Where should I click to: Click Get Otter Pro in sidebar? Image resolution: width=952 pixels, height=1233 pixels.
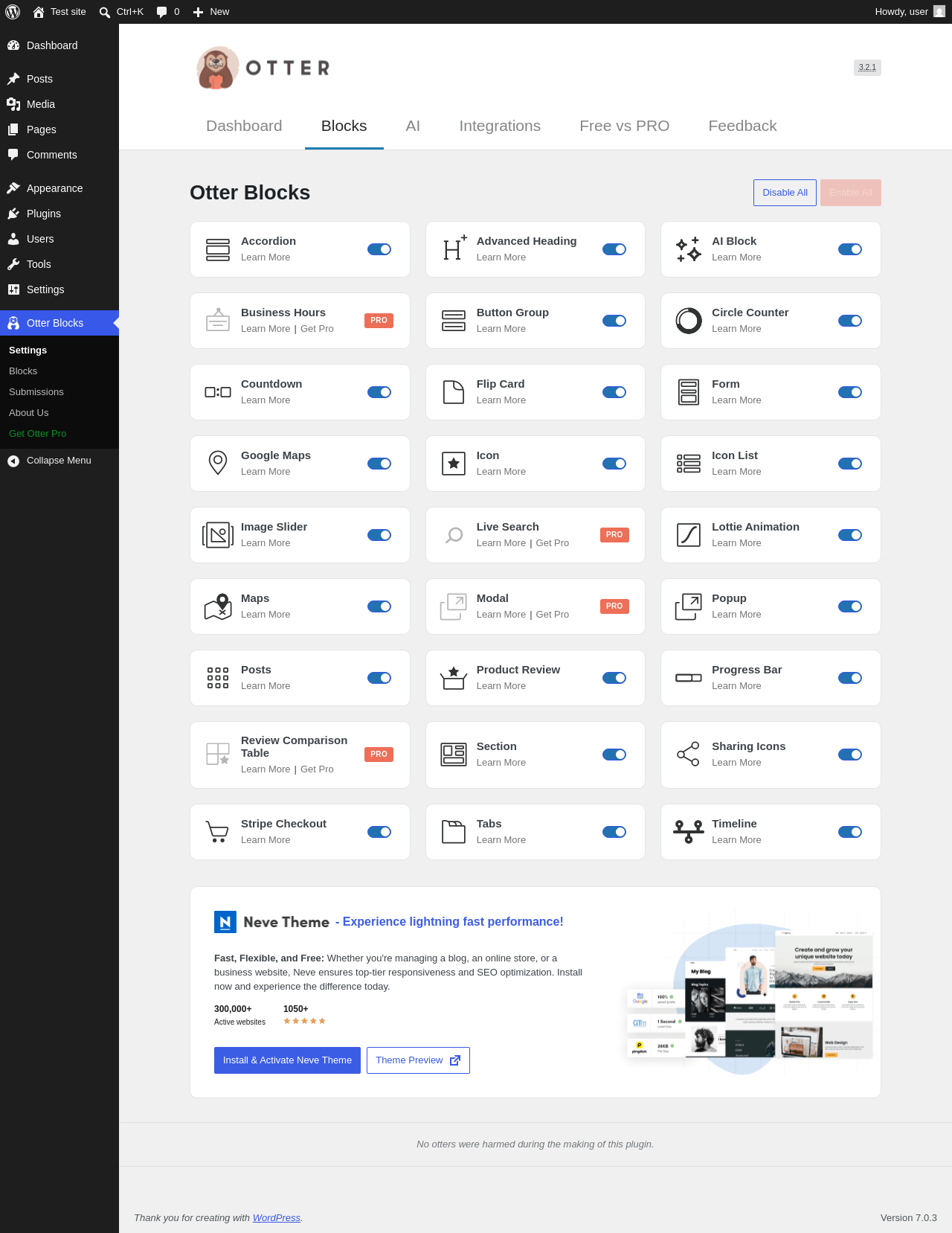(38, 434)
